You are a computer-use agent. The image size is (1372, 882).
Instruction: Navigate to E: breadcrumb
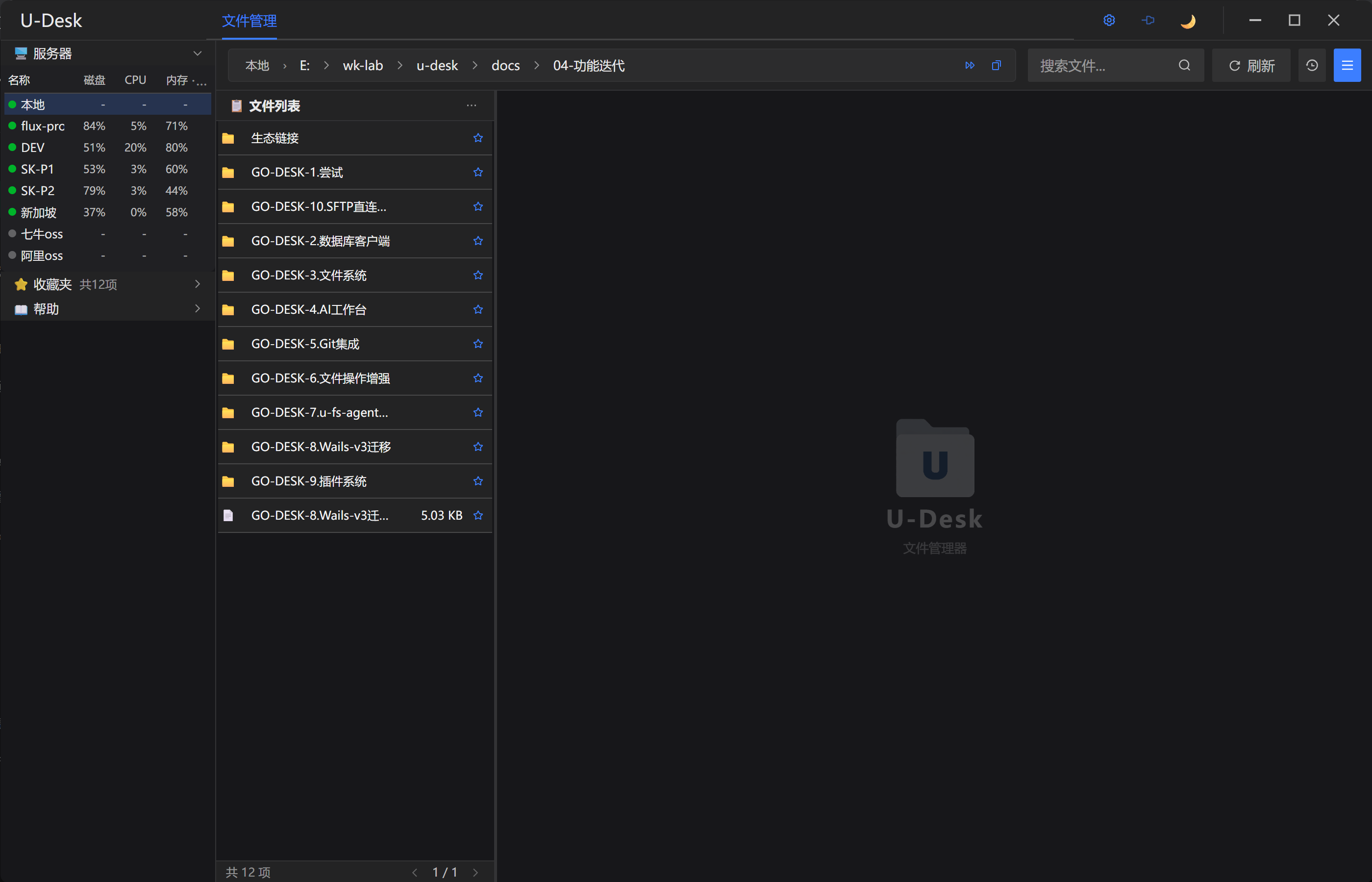304,65
